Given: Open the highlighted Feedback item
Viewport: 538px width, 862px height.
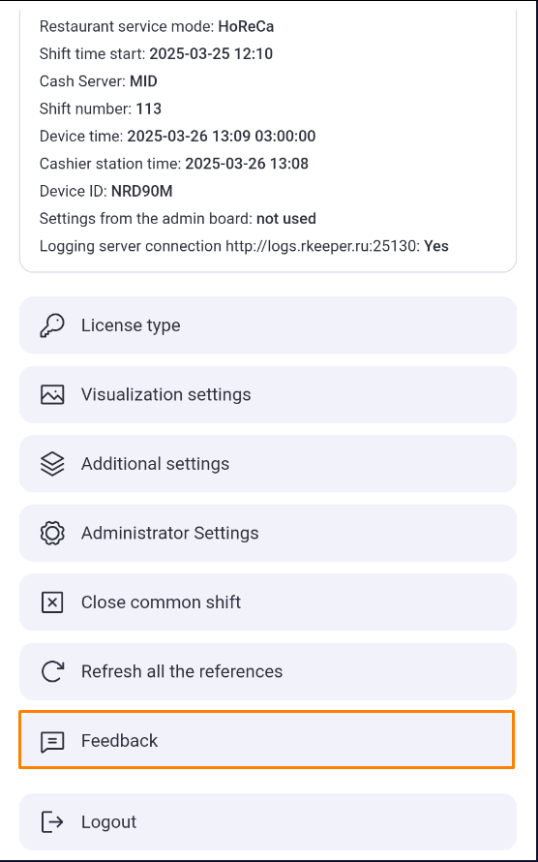Looking at the screenshot, I should 267,739.
